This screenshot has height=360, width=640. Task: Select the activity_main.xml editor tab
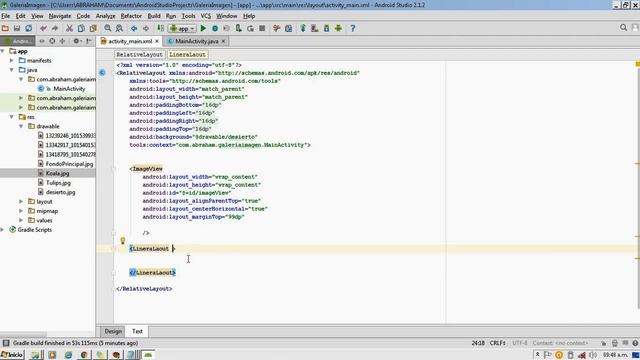coord(129,41)
